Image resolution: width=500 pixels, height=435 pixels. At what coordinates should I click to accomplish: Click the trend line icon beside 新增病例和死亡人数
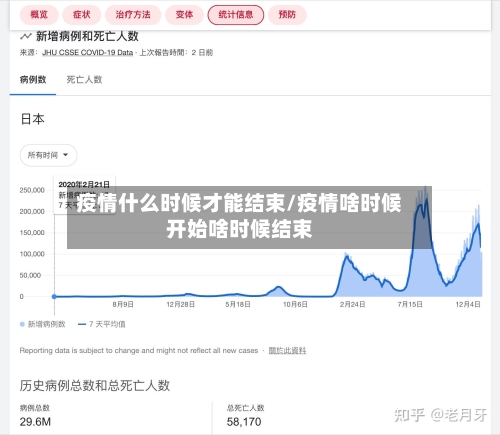(x=26, y=36)
